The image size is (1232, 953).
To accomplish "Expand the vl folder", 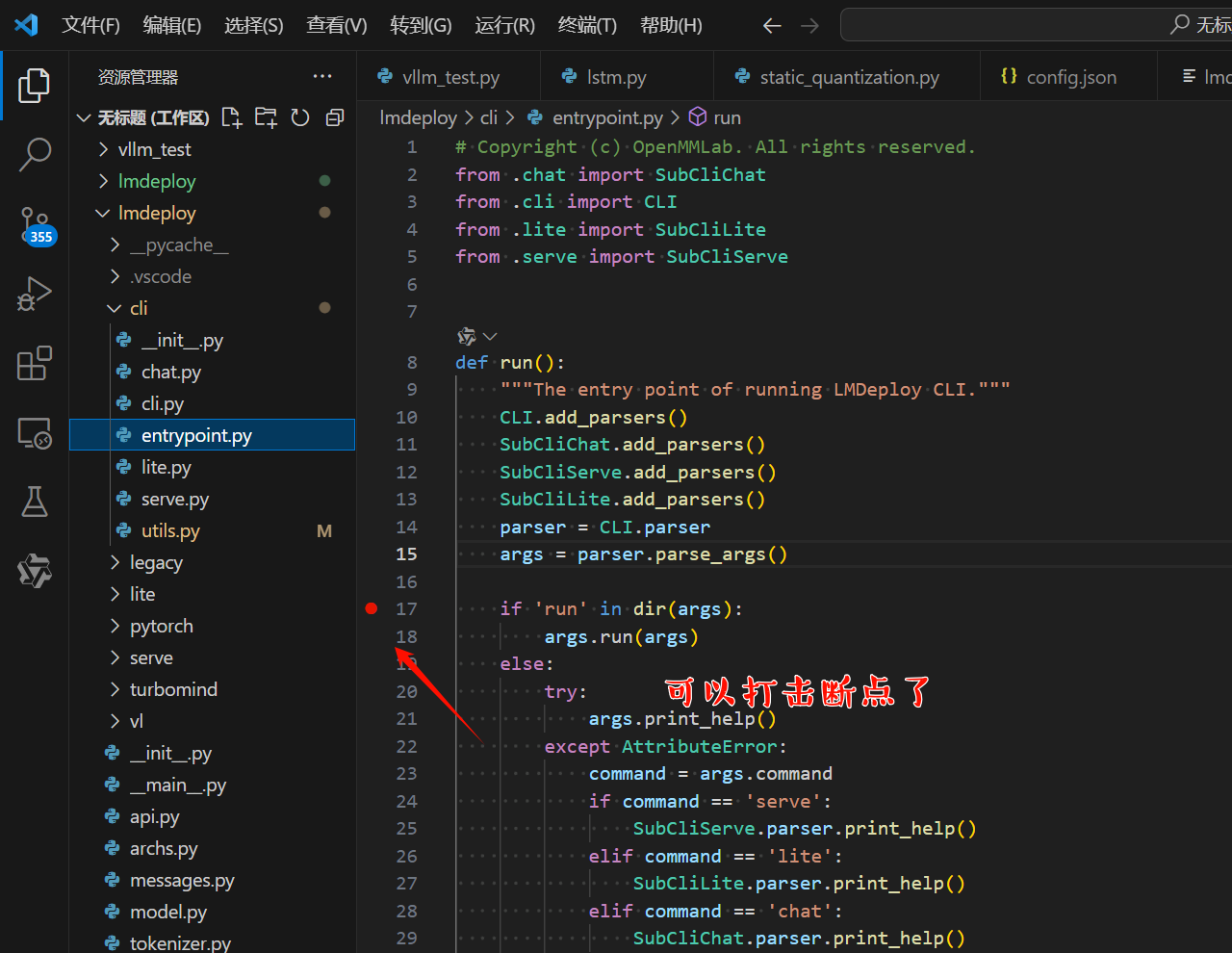I will pyautogui.click(x=115, y=721).
